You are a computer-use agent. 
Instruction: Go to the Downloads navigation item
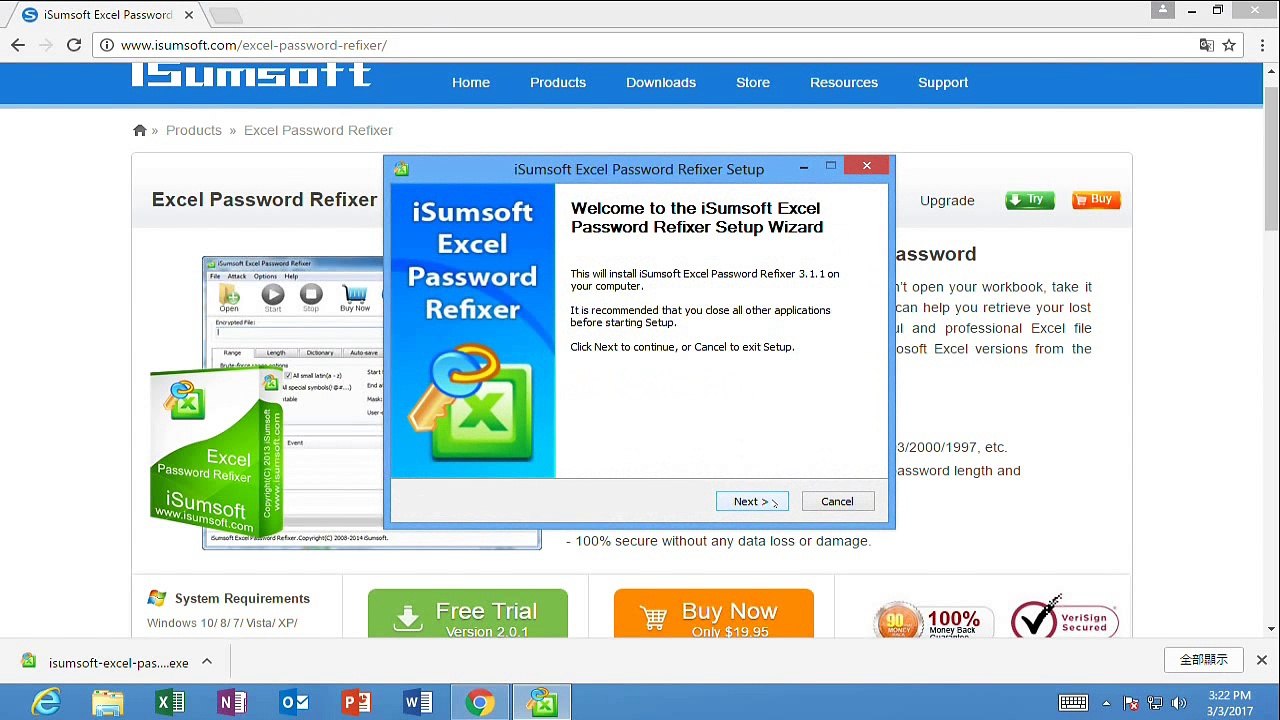click(661, 82)
